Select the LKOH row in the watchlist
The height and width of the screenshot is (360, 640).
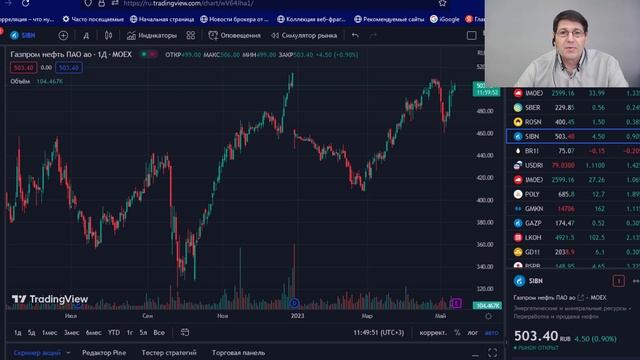573,238
